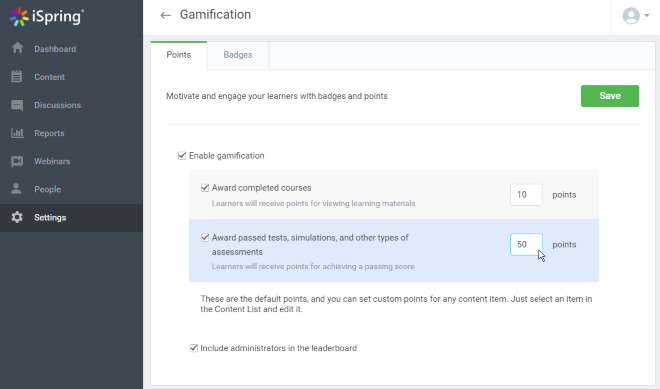Switch to the Badges tab
The image size is (660, 389).
[x=238, y=55]
